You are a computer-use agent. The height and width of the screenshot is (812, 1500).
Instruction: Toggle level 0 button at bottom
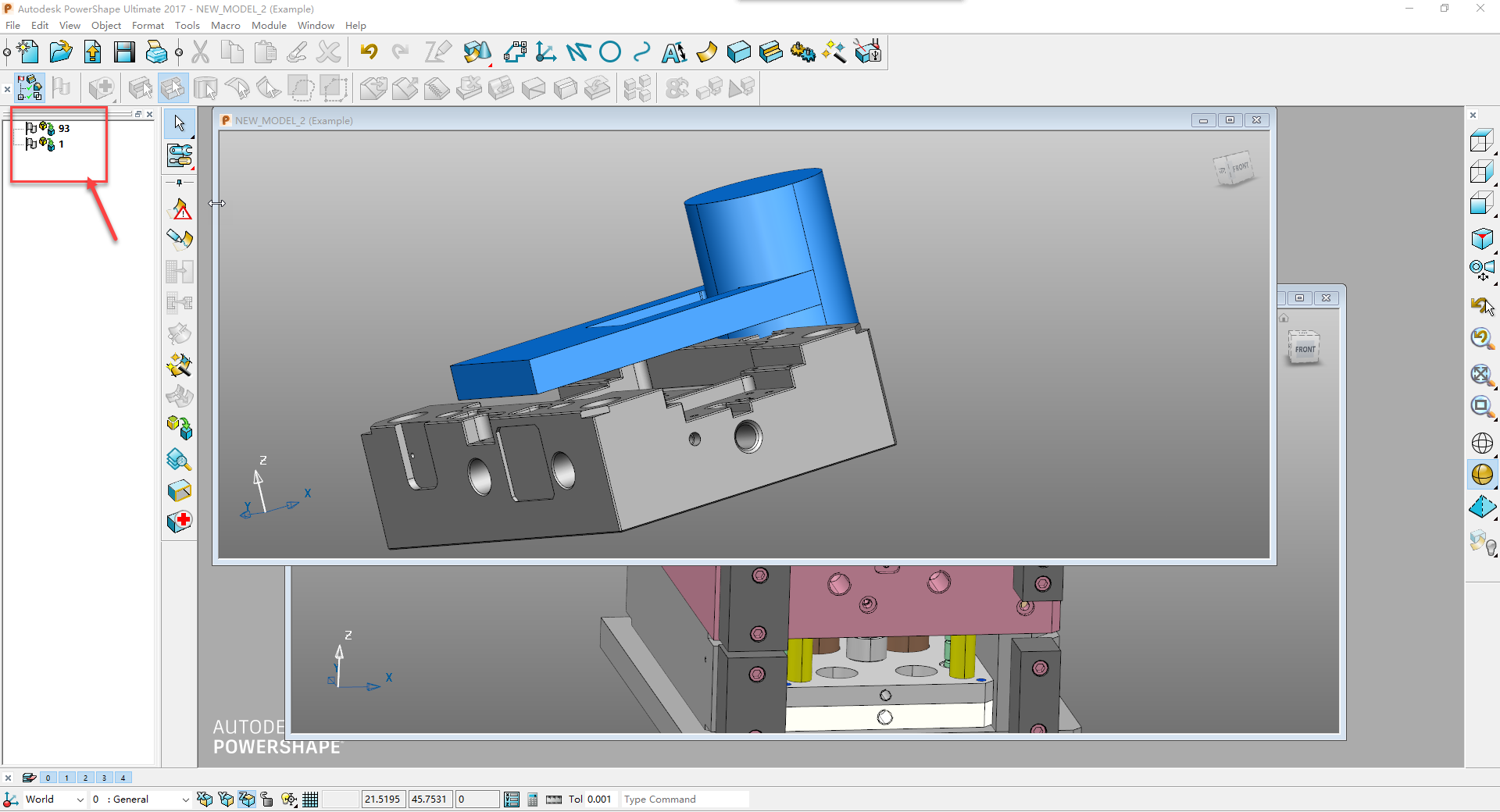(48, 778)
